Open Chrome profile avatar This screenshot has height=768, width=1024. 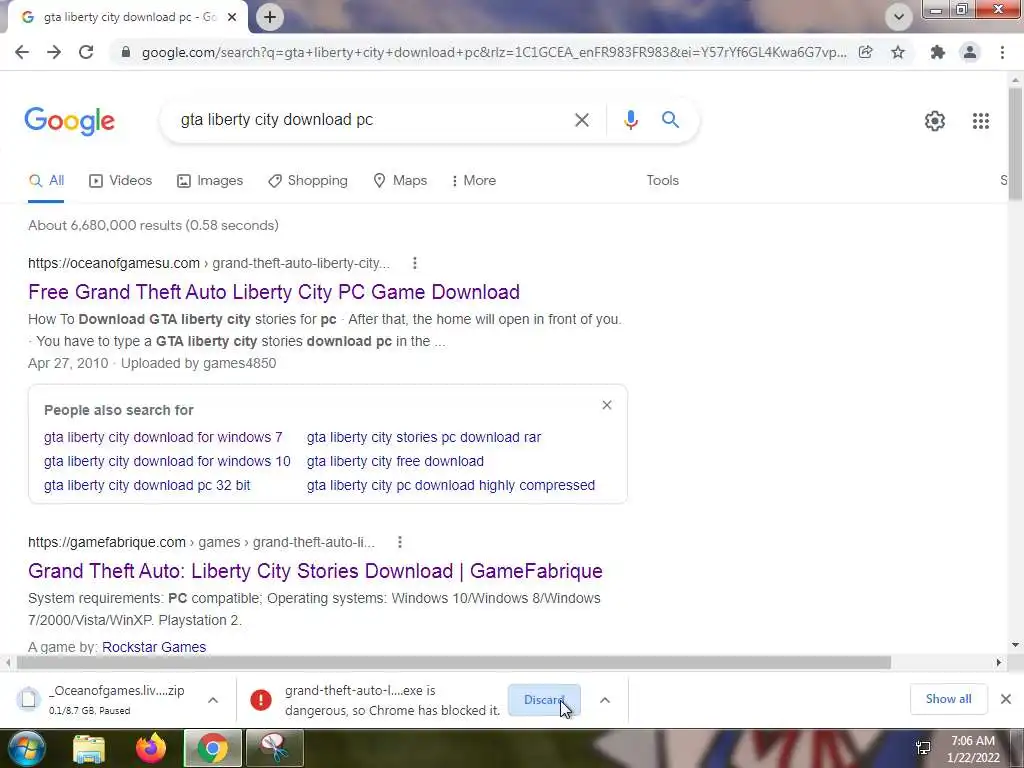pos(970,52)
